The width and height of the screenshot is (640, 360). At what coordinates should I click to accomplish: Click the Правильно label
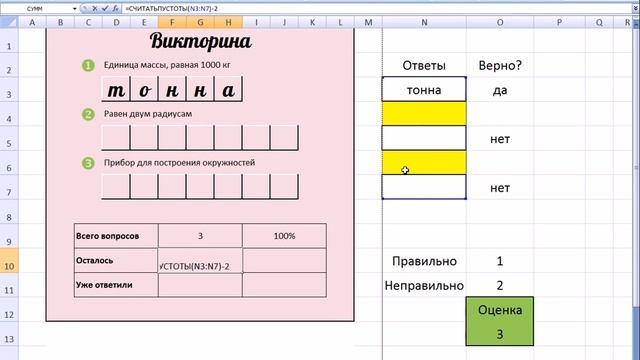(424, 261)
